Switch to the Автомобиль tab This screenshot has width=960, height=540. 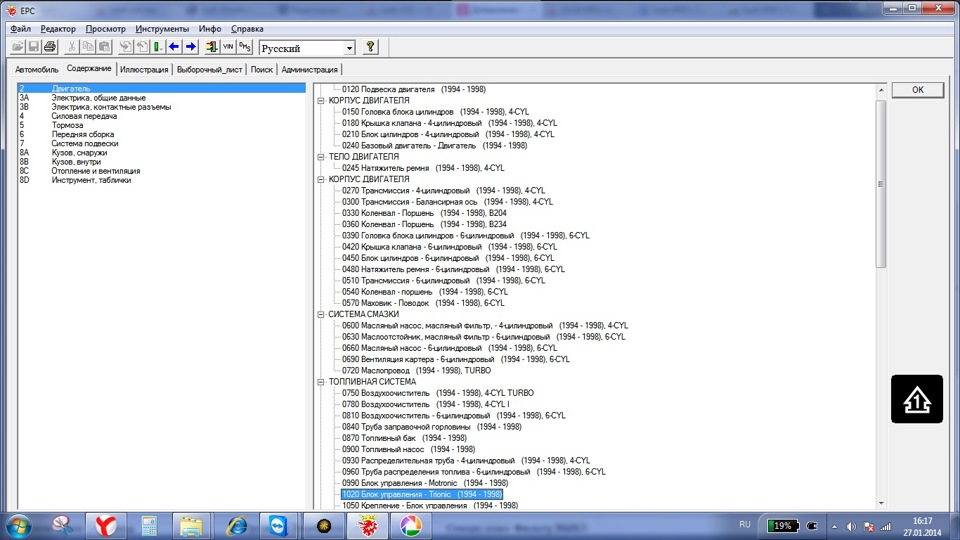[x=37, y=70]
